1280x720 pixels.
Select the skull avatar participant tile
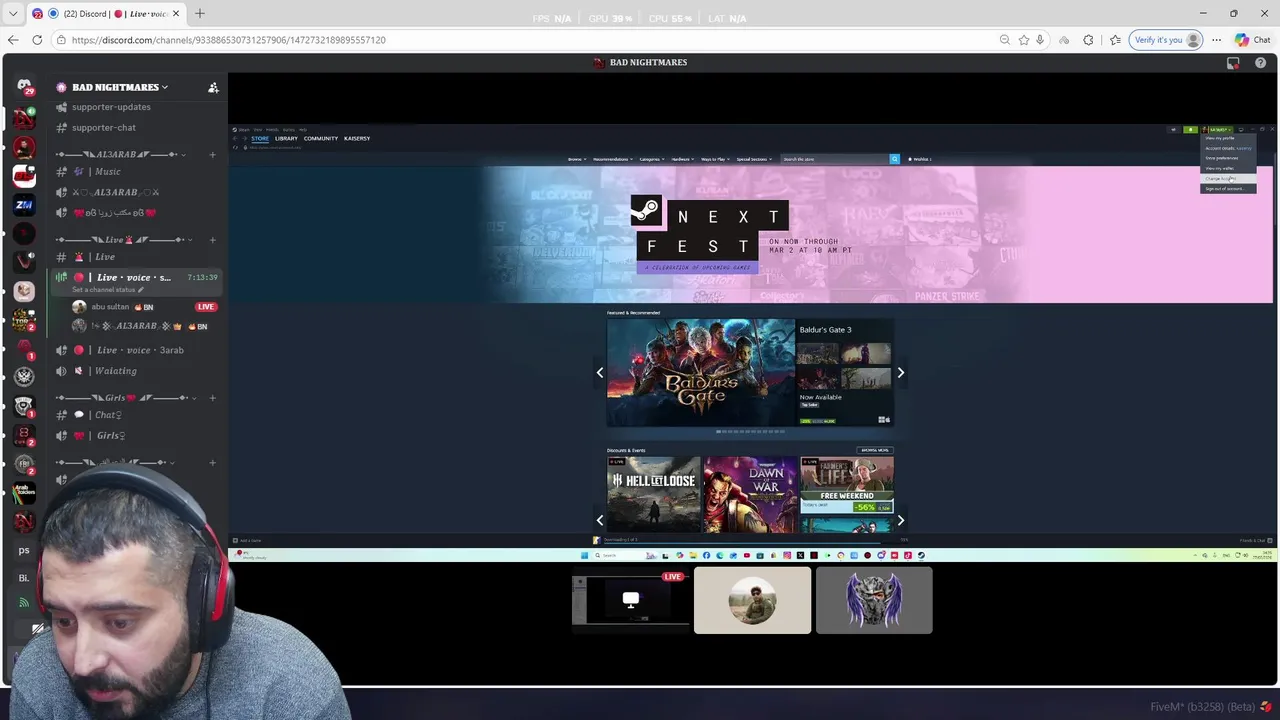(x=874, y=600)
